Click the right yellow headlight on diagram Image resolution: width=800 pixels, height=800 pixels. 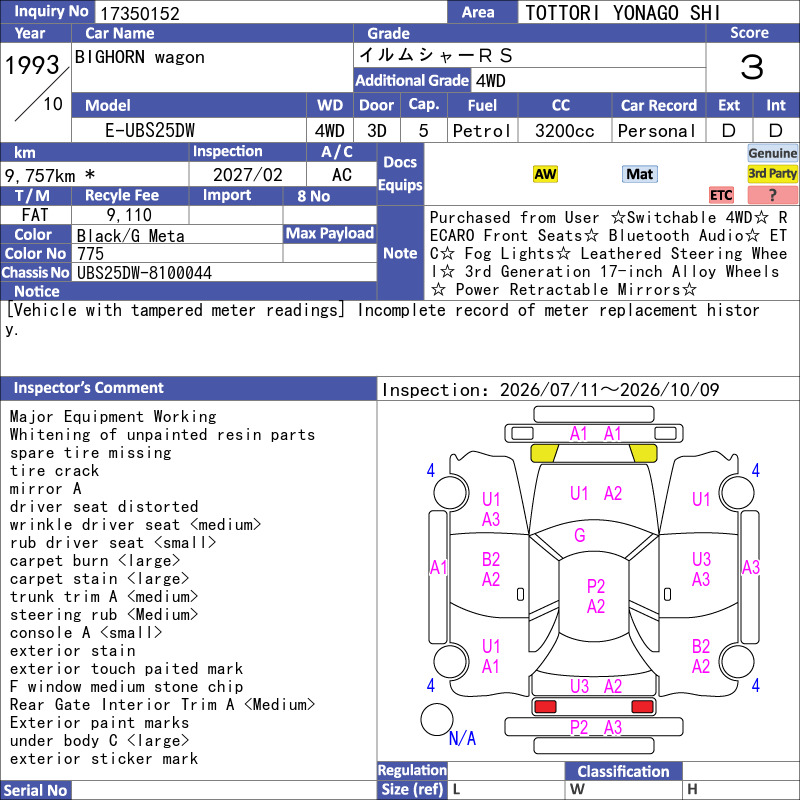click(x=643, y=453)
